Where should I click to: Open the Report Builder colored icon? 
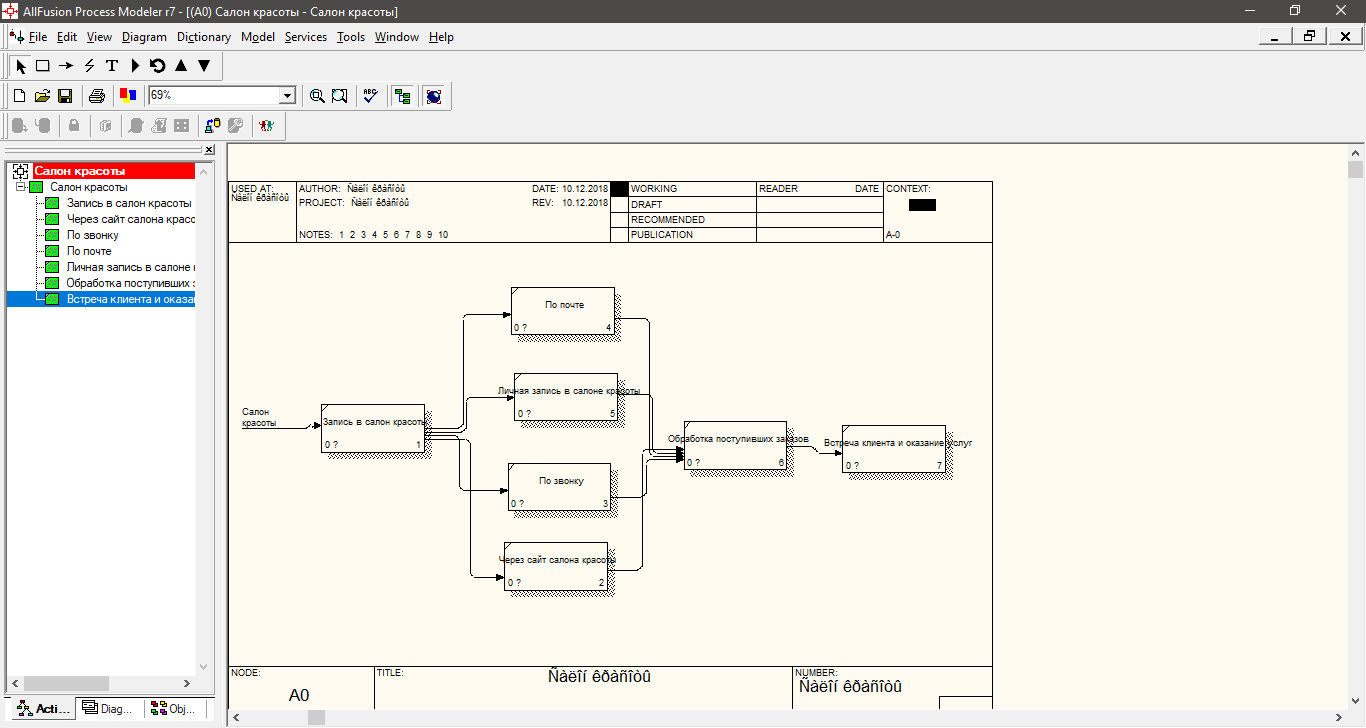(x=127, y=96)
